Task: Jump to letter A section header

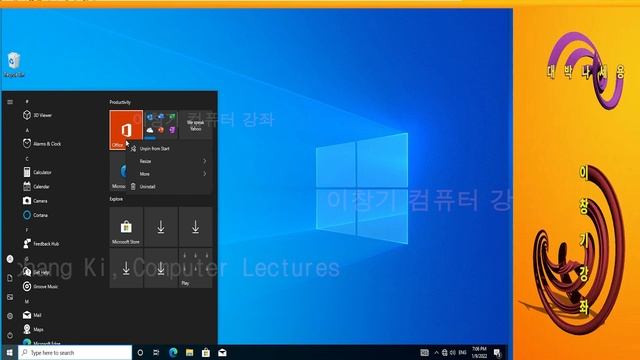Action: pos(27,130)
